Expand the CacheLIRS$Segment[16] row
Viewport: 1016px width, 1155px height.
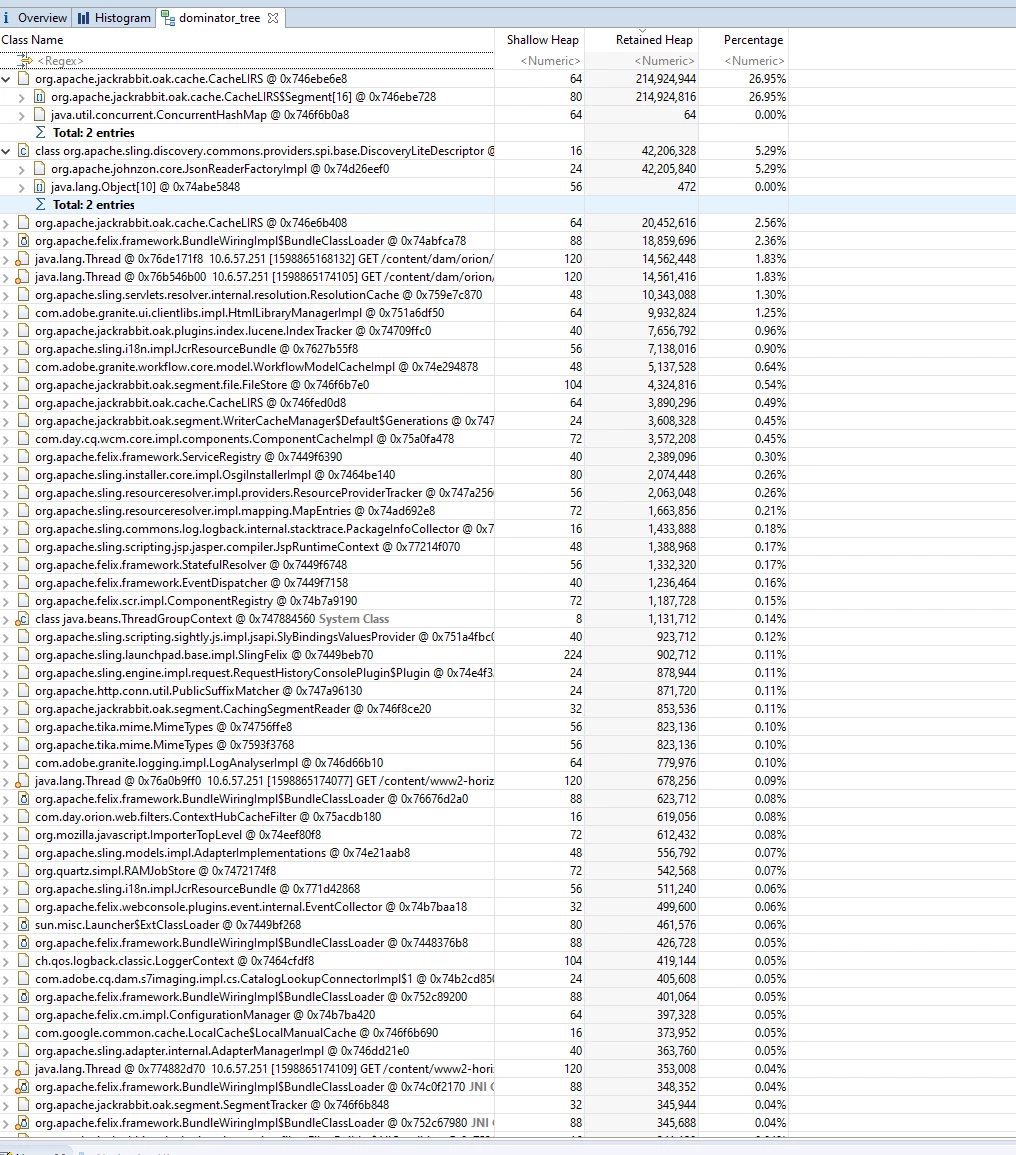click(x=22, y=96)
